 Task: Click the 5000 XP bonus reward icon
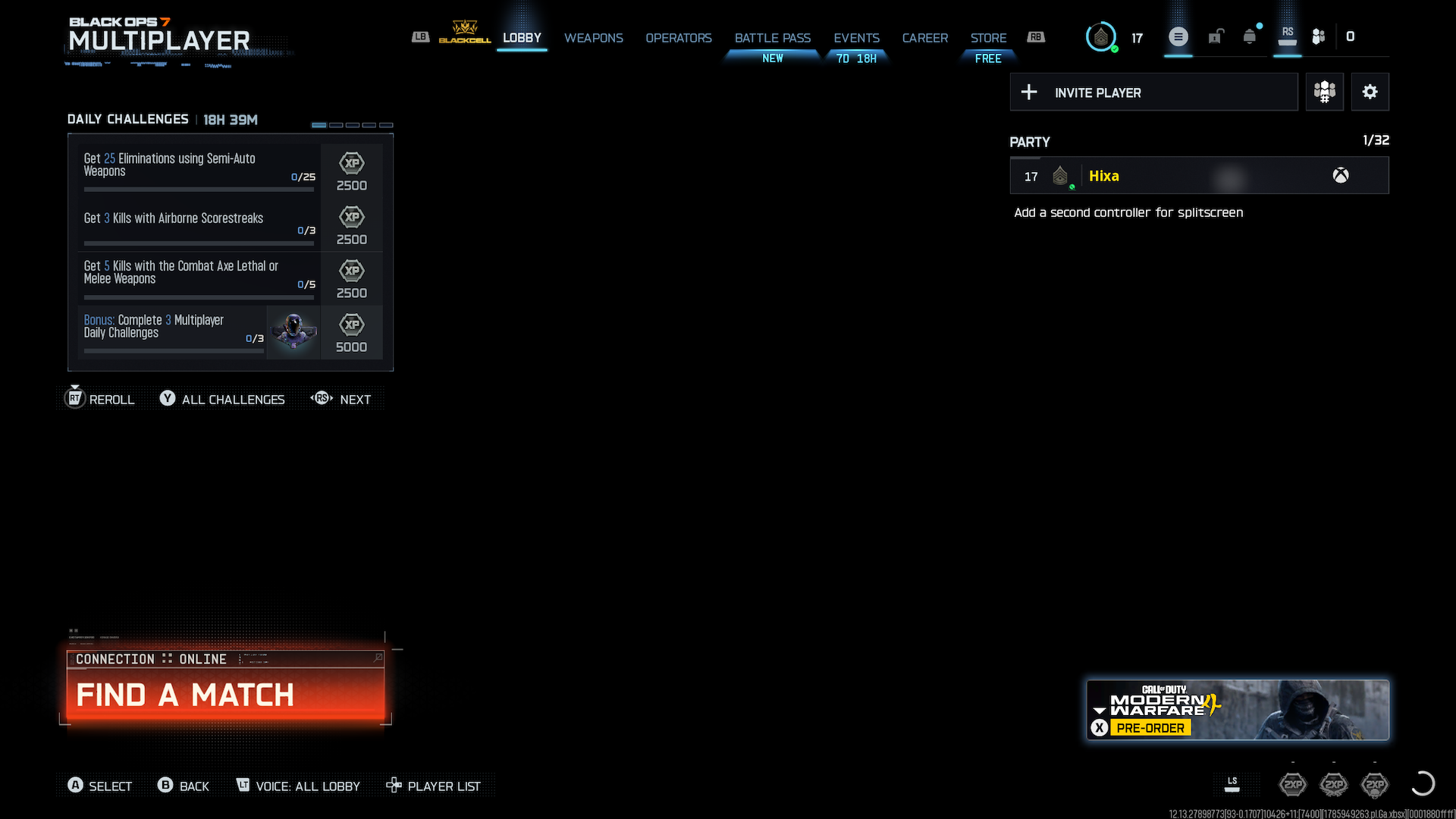352,325
